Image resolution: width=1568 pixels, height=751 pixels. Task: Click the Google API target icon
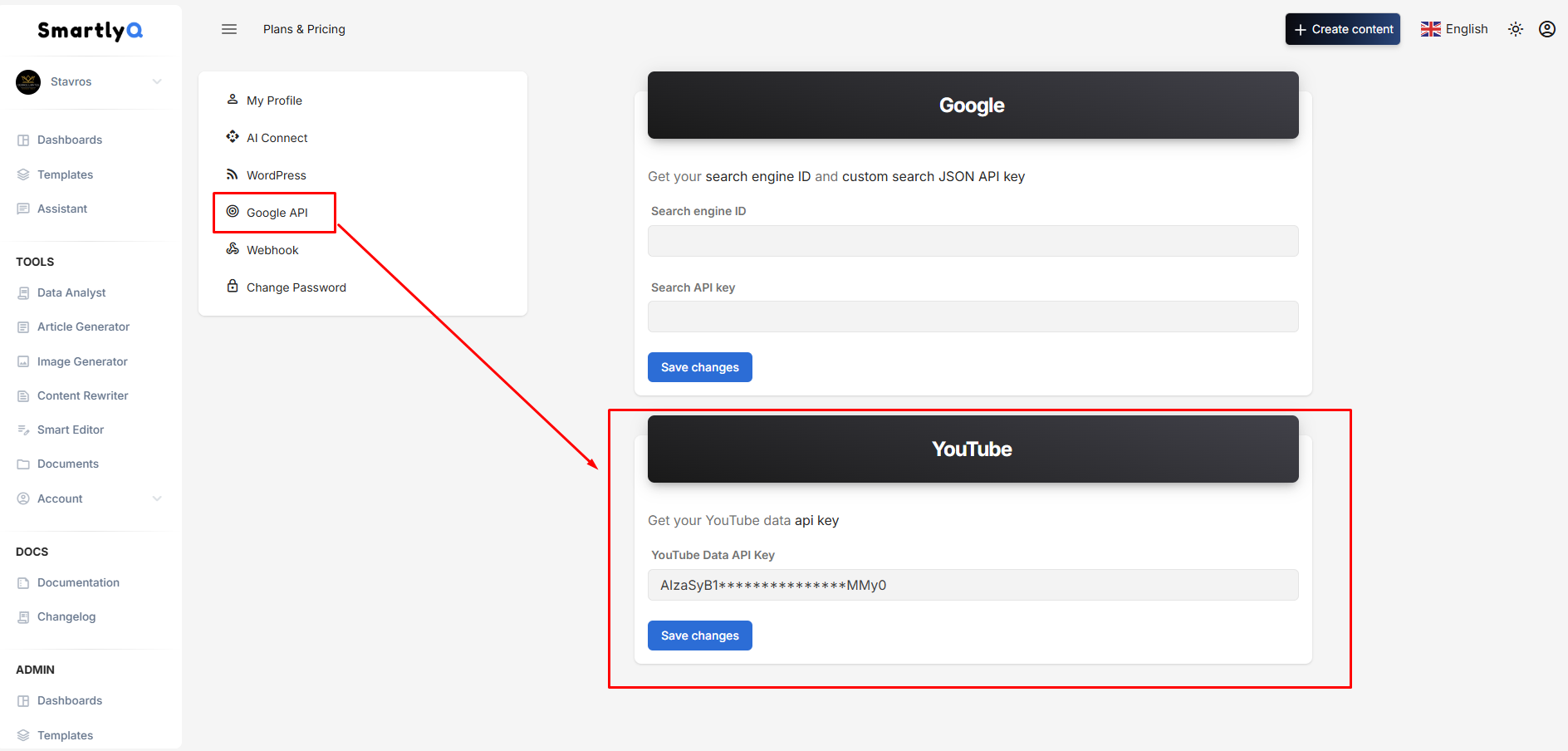click(x=233, y=212)
